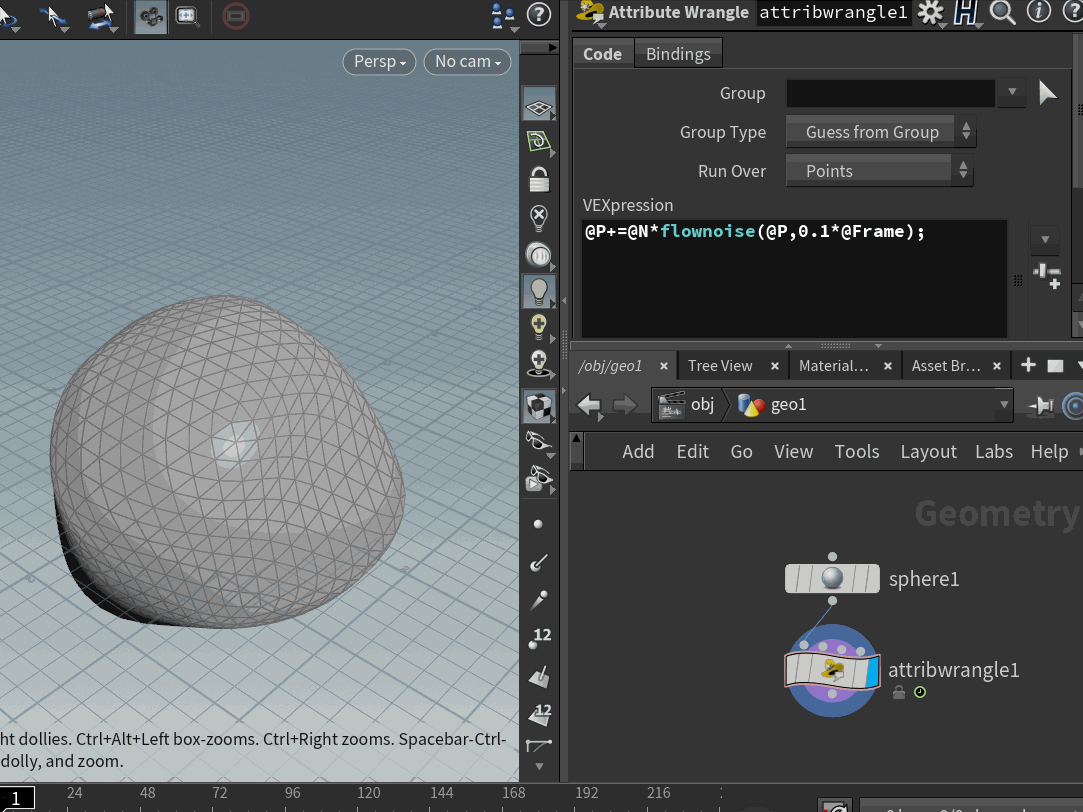Click the gear icon in parameter header
This screenshot has height=812, width=1083.
point(930,13)
